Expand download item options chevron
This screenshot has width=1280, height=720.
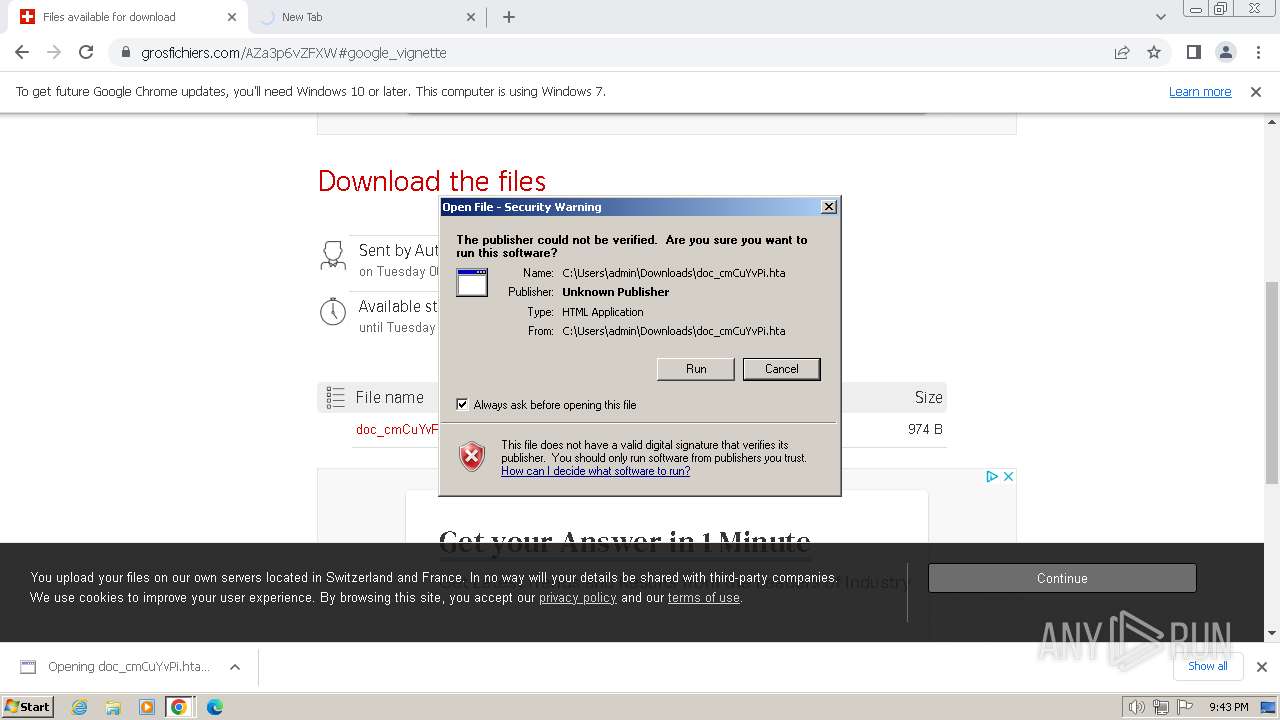coord(235,667)
